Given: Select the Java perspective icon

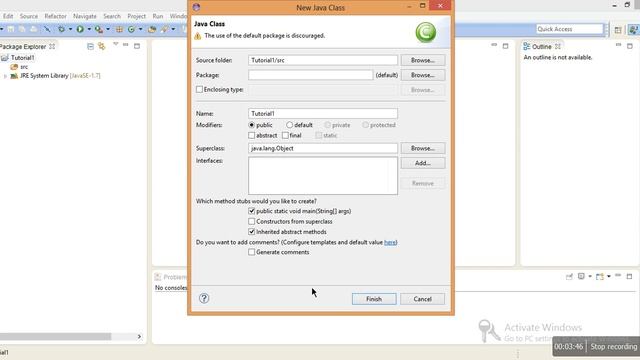Looking at the screenshot, I should [x=633, y=29].
